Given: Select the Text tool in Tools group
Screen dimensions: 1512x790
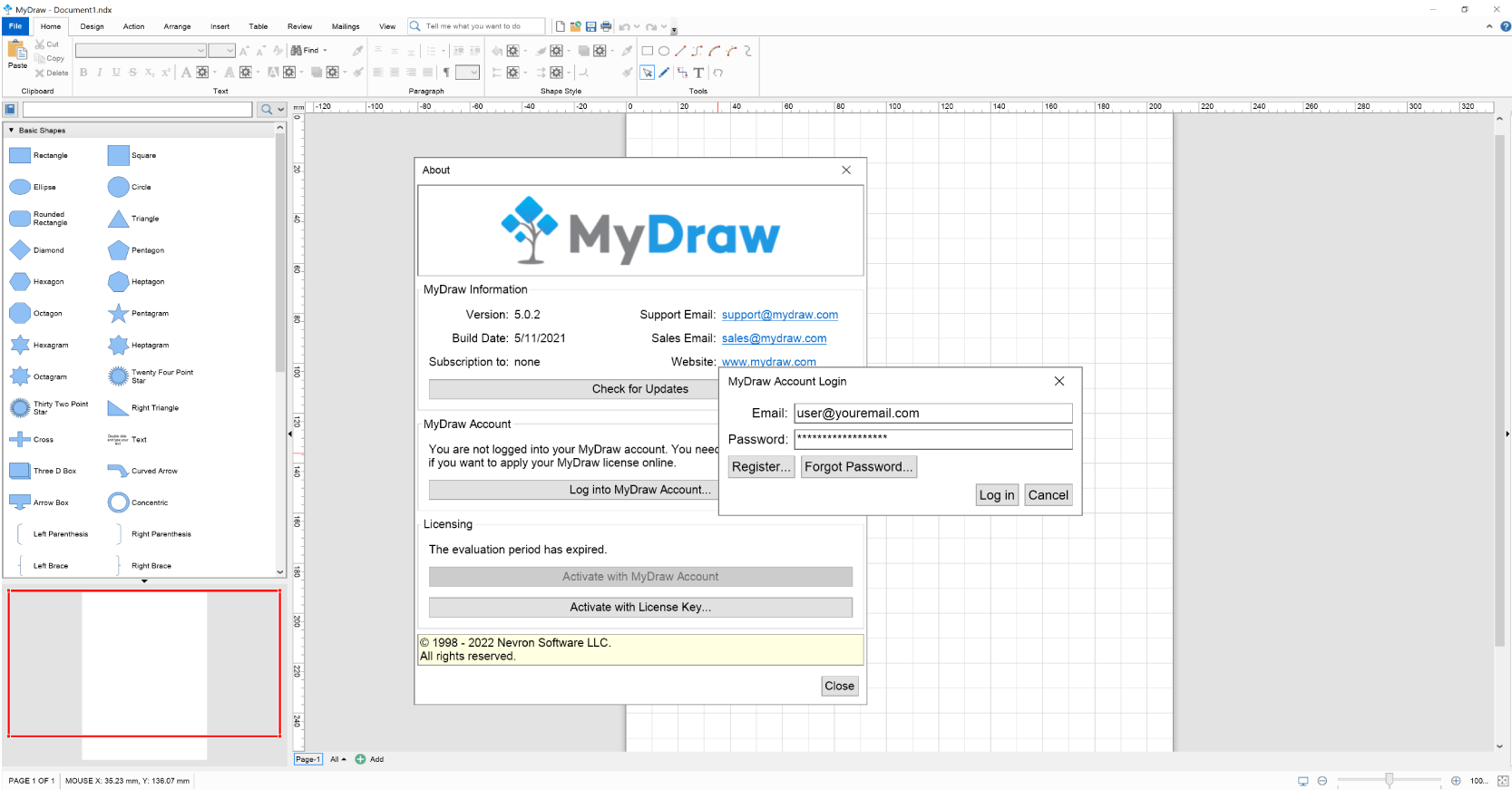Looking at the screenshot, I should click(698, 73).
